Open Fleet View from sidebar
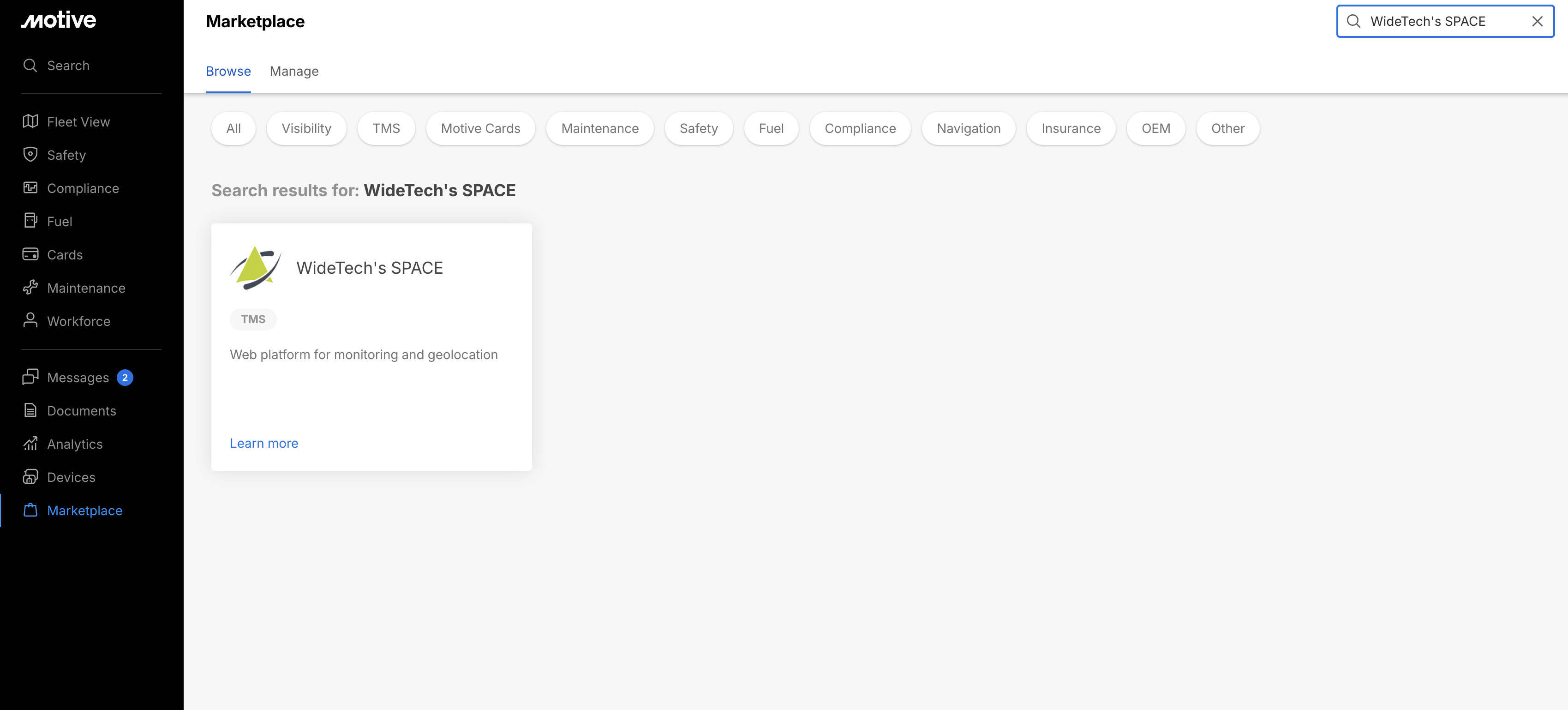 (78, 122)
